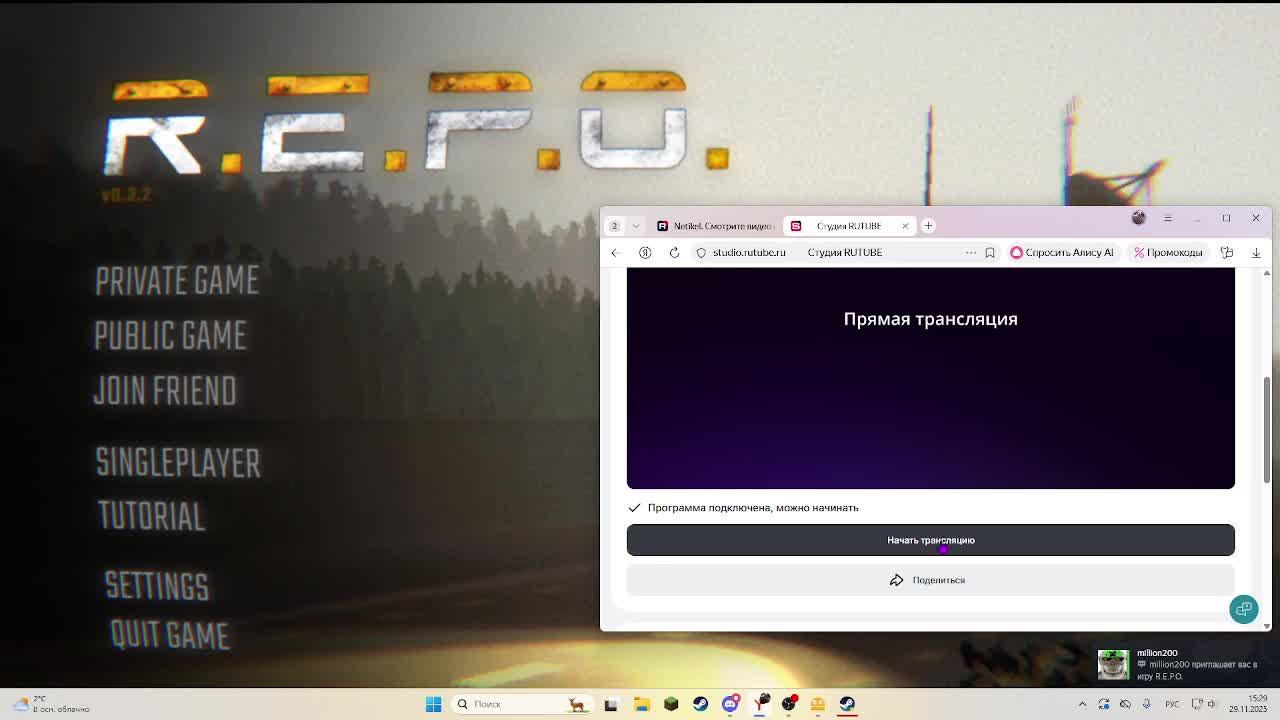Image resolution: width=1280 pixels, height=720 pixels.
Task: Click the browser page vertical scrollbar
Action: (x=1267, y=430)
